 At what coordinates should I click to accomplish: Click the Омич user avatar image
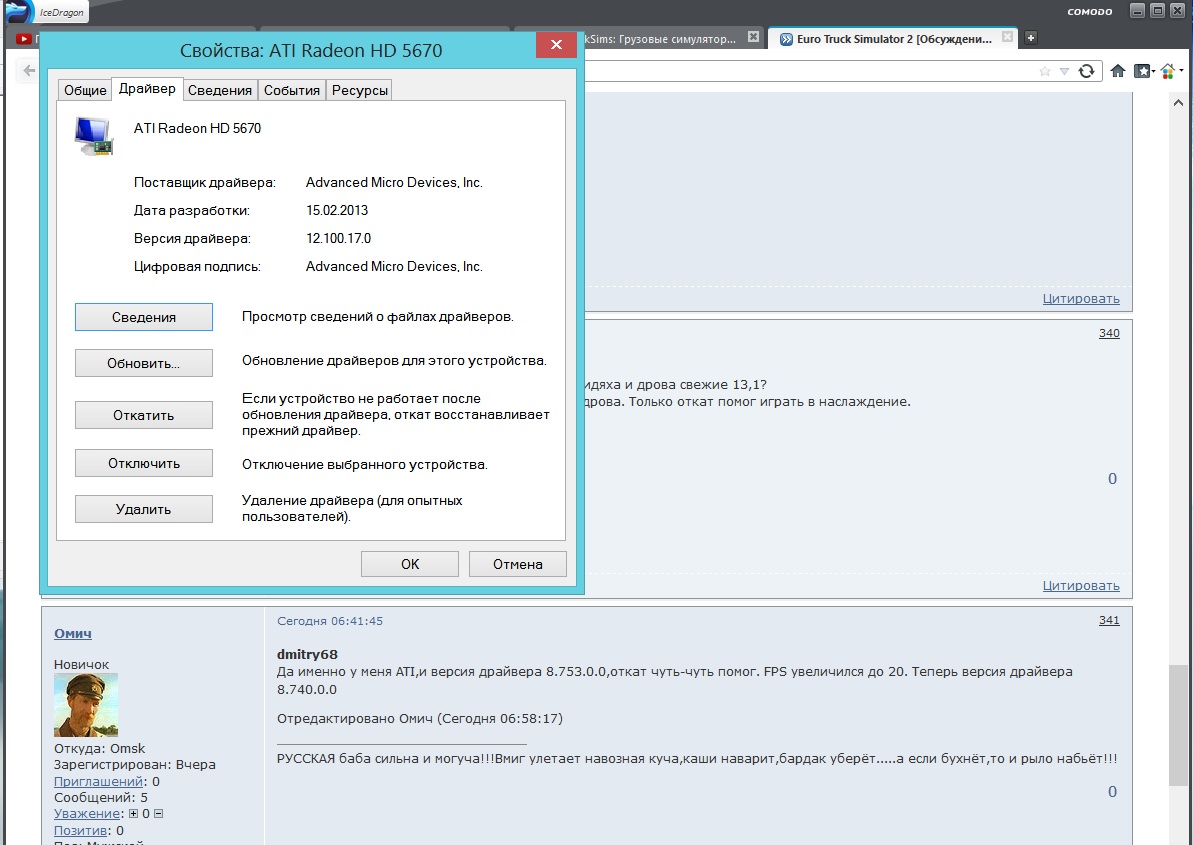(x=86, y=705)
